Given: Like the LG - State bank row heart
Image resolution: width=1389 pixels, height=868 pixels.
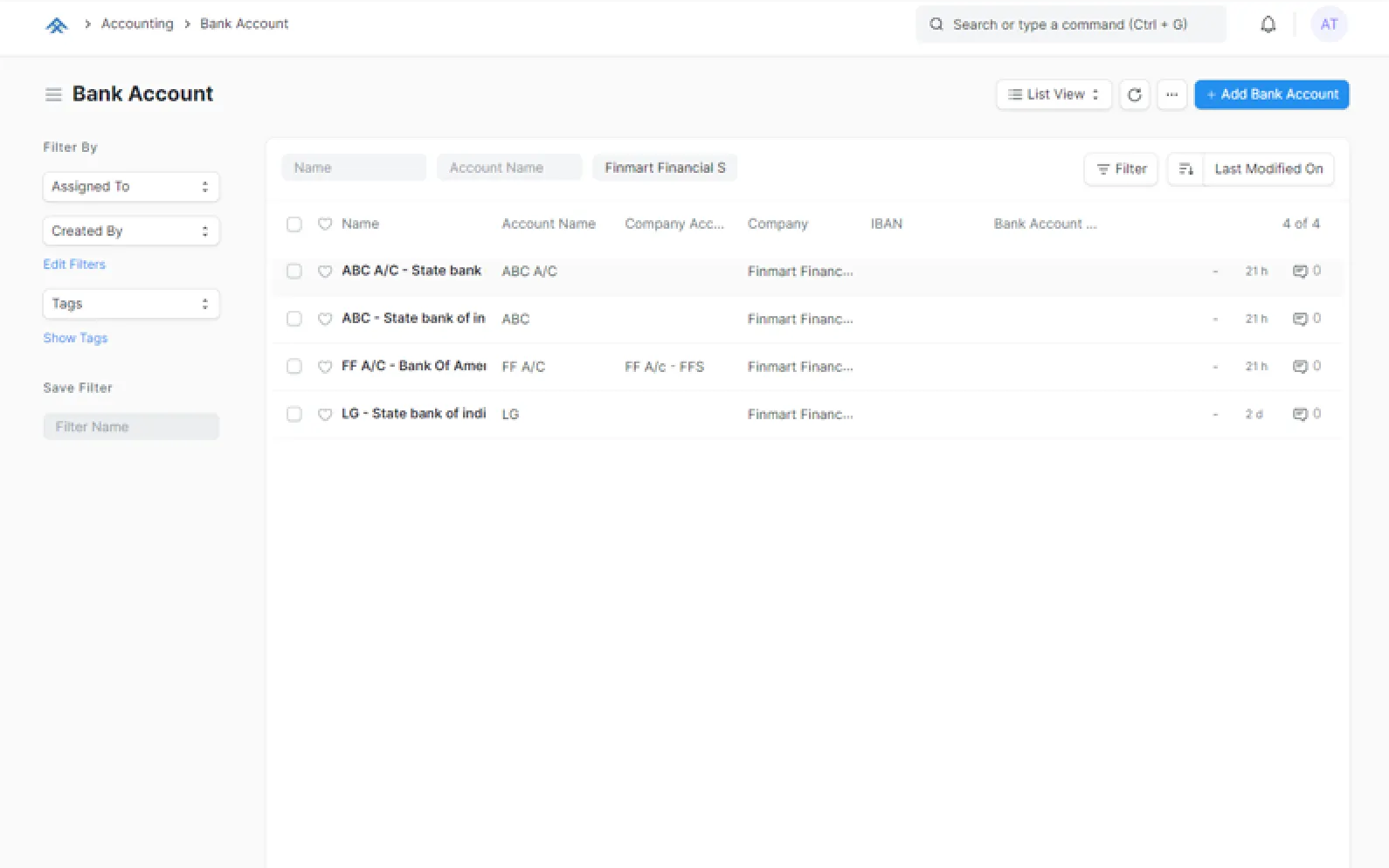Looking at the screenshot, I should tap(325, 414).
